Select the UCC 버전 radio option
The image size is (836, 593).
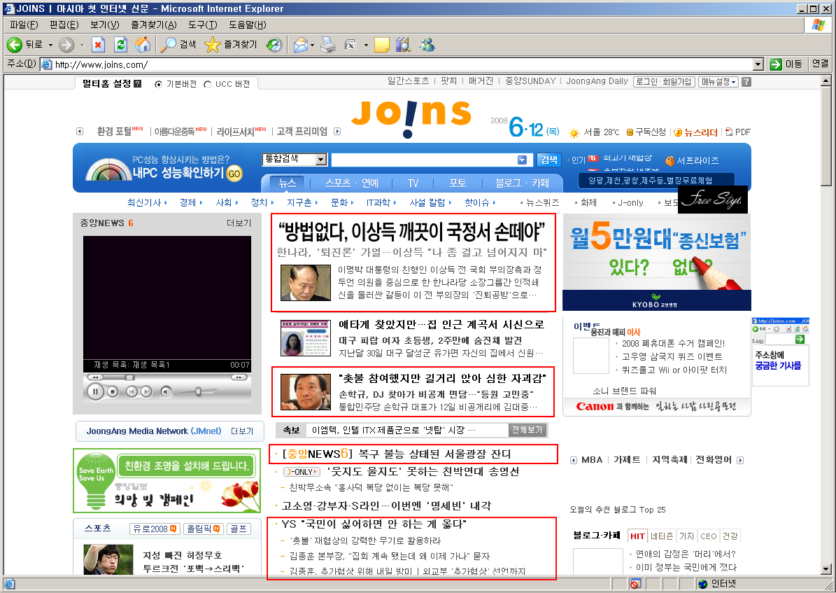coord(207,84)
